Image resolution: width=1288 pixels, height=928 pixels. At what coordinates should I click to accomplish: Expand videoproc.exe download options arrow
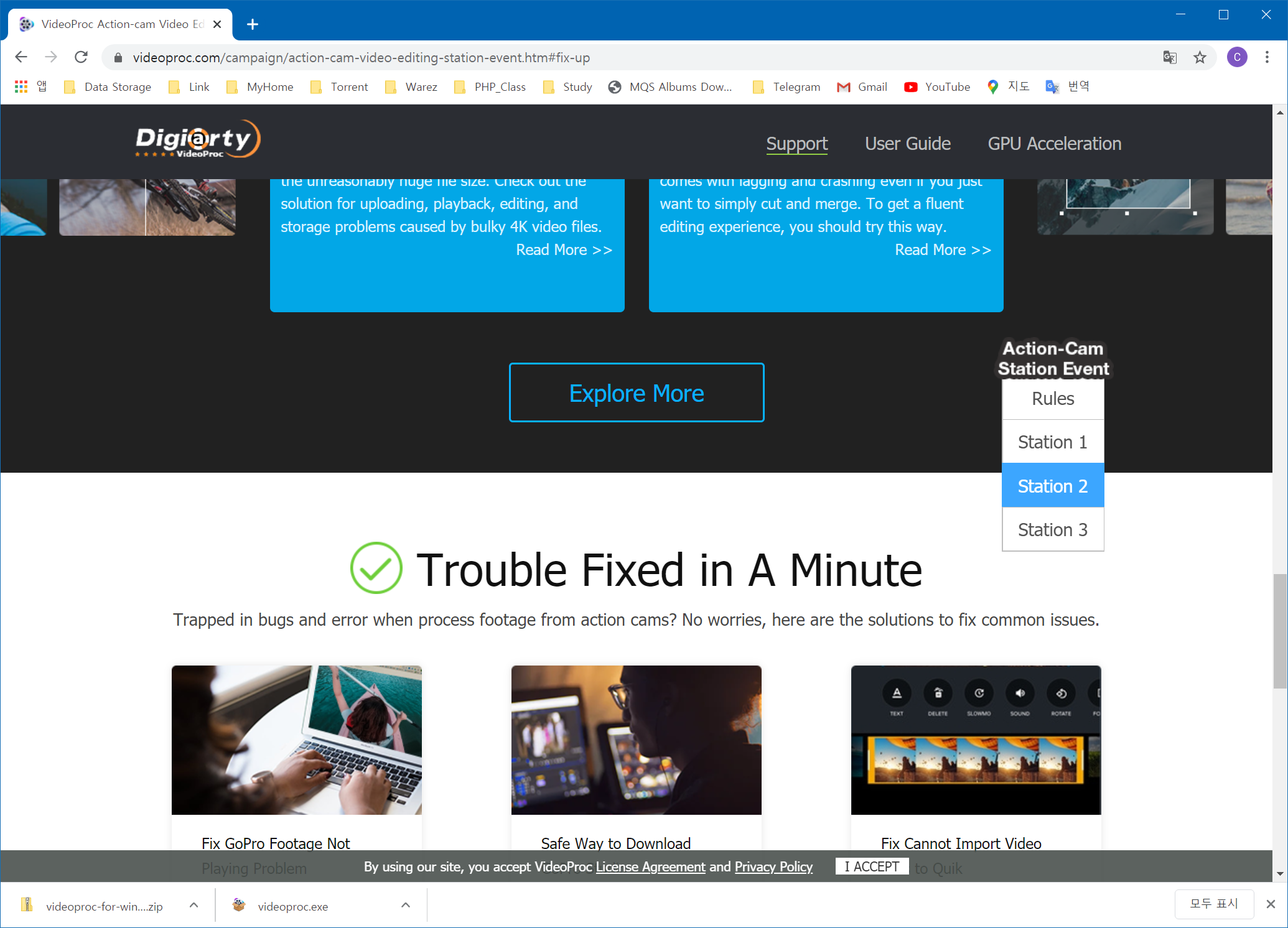(406, 906)
